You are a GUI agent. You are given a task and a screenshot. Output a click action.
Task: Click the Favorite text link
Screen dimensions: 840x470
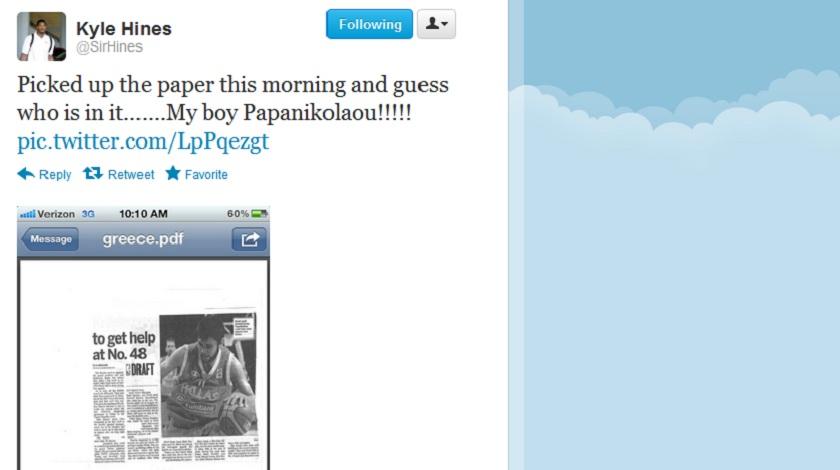[206, 175]
